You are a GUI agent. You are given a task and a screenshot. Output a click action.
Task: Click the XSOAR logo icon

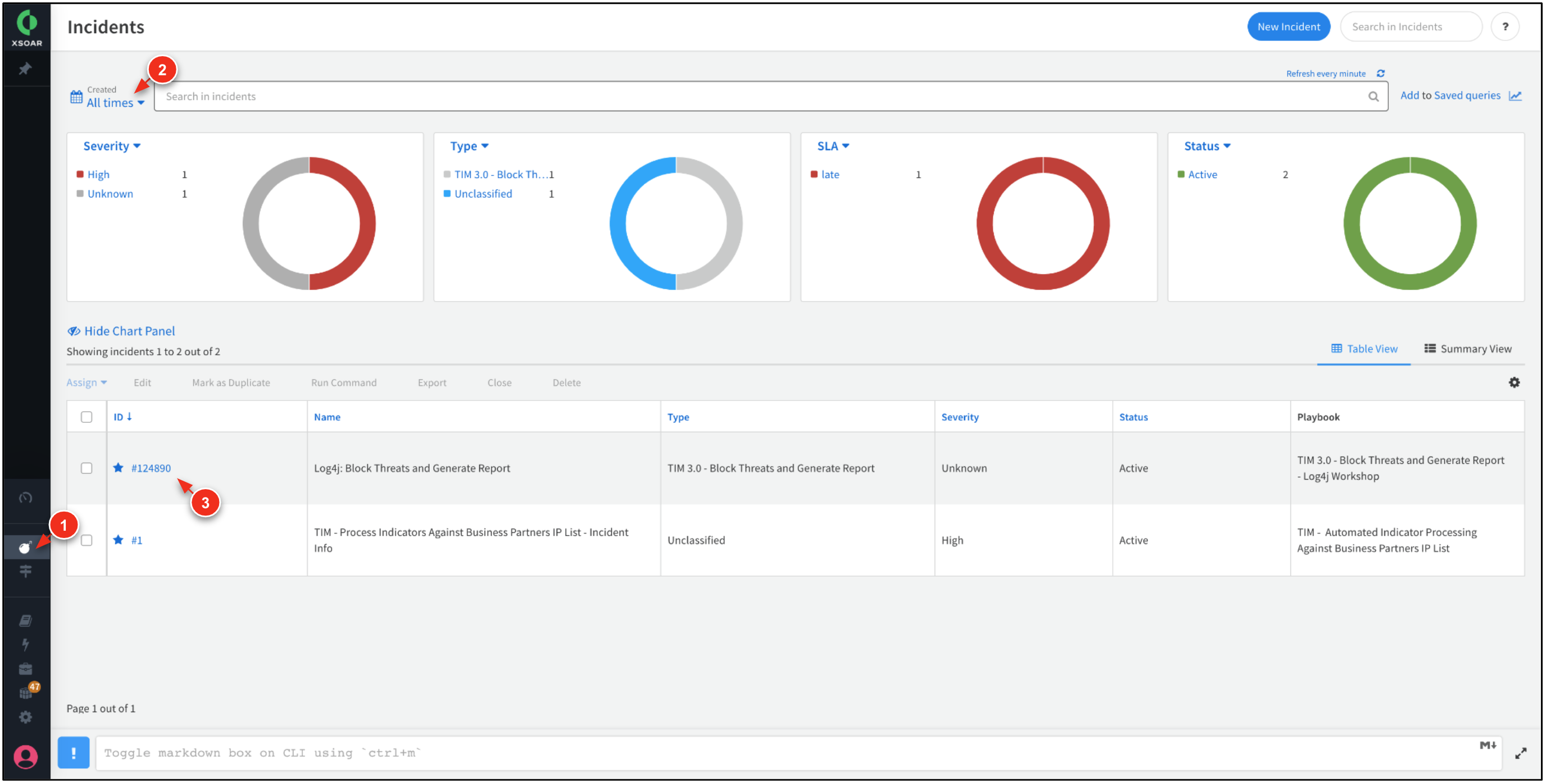tap(26, 28)
